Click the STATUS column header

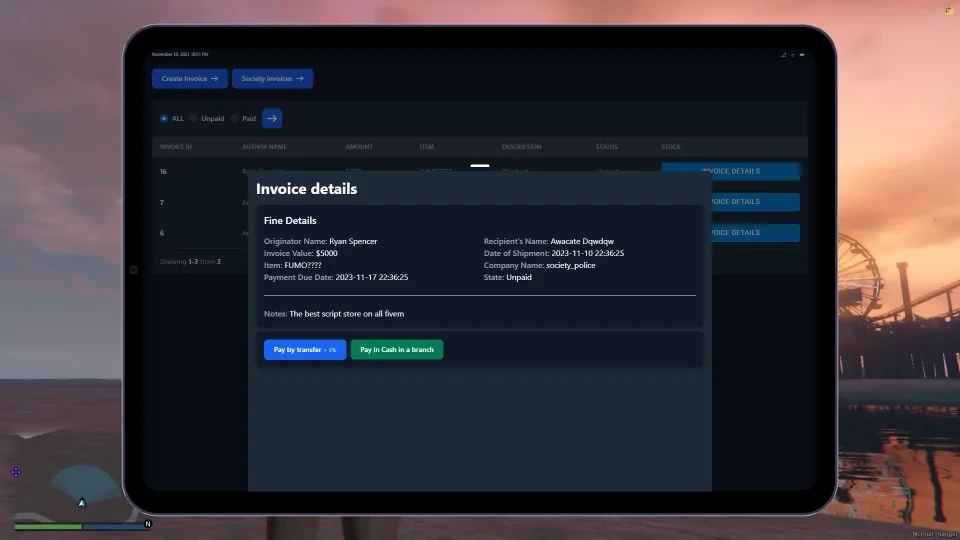(x=607, y=147)
